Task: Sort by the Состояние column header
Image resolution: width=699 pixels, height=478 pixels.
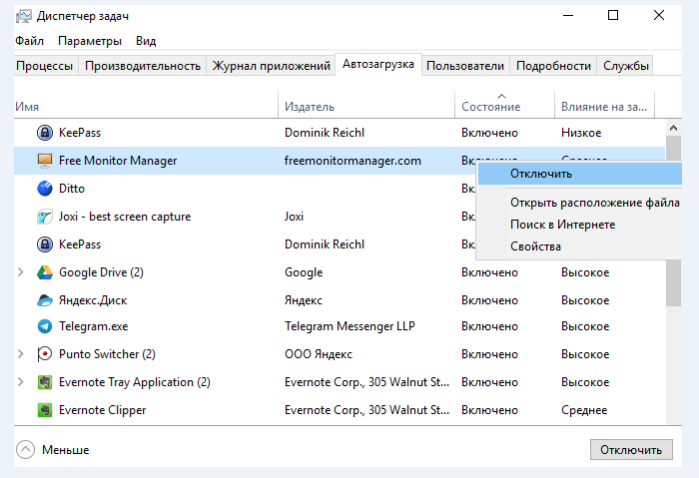Action: [x=505, y=106]
